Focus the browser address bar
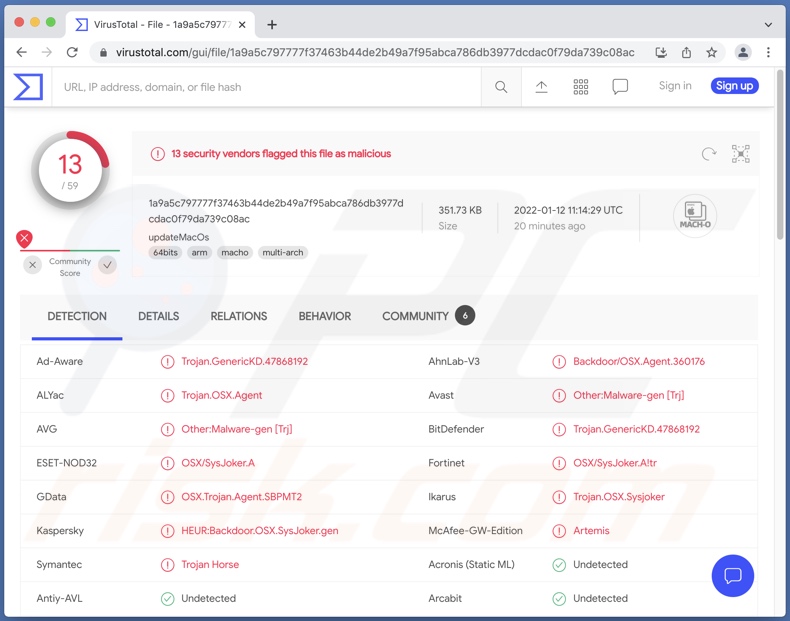 tap(375, 52)
